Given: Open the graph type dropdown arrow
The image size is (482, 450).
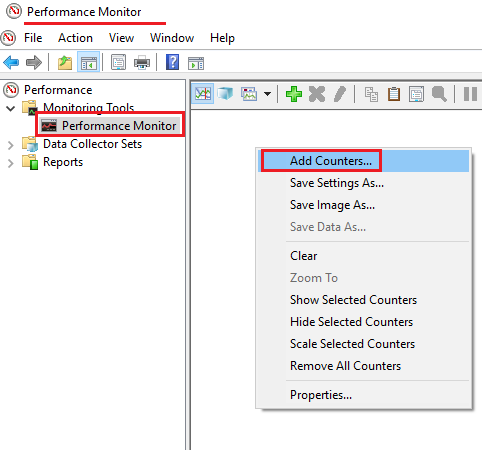Looking at the screenshot, I should [x=267, y=94].
